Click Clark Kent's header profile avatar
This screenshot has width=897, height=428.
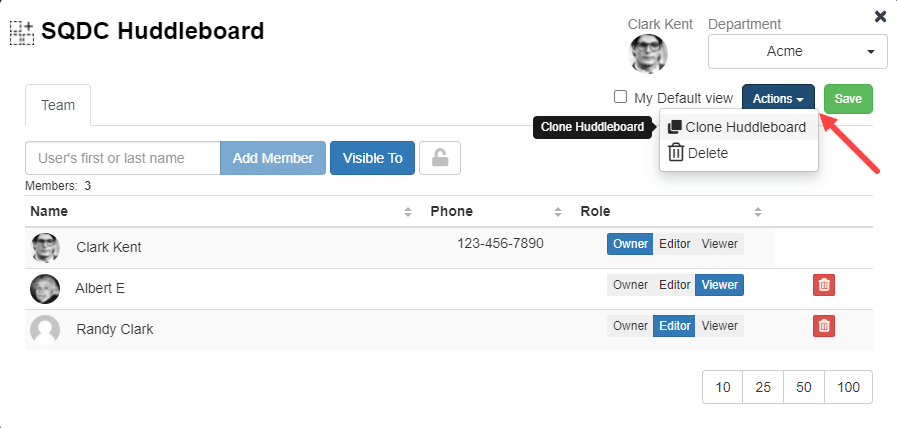click(x=648, y=54)
